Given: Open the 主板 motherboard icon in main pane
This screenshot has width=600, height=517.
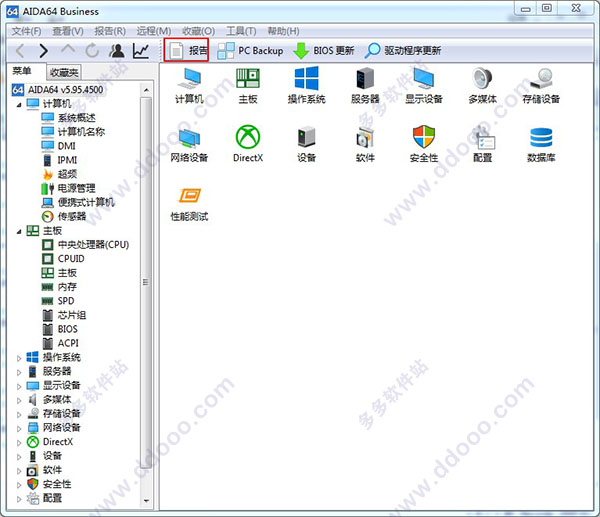Looking at the screenshot, I should coord(248,86).
